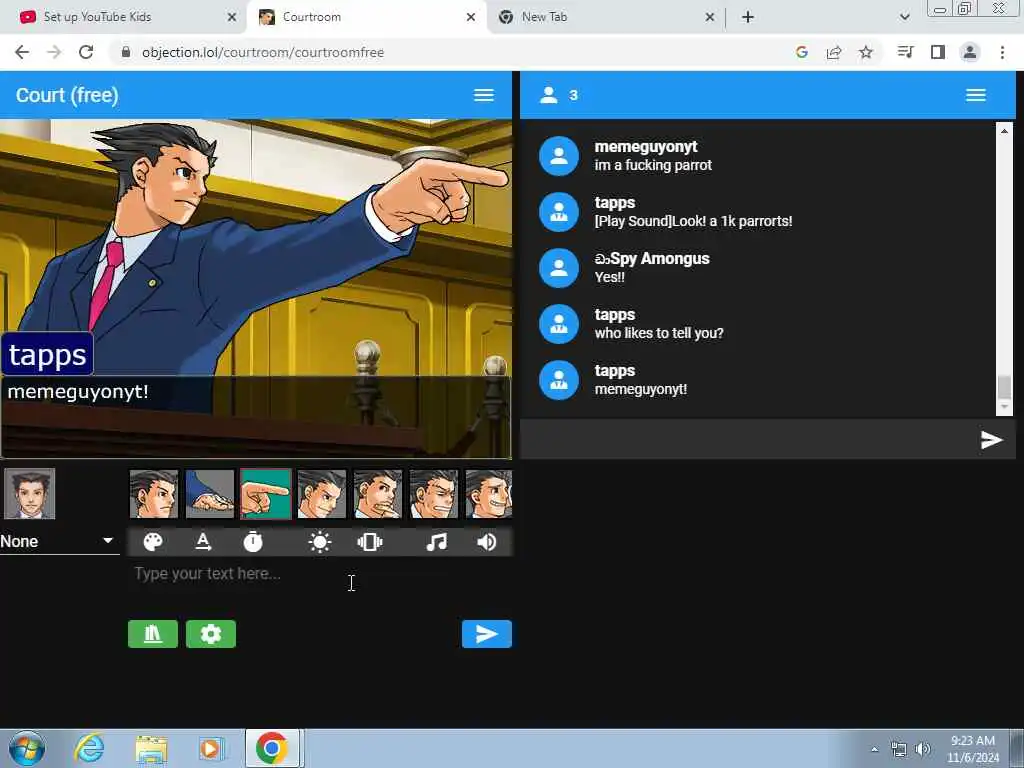Toggle the browser side panel icon

pos(938,52)
